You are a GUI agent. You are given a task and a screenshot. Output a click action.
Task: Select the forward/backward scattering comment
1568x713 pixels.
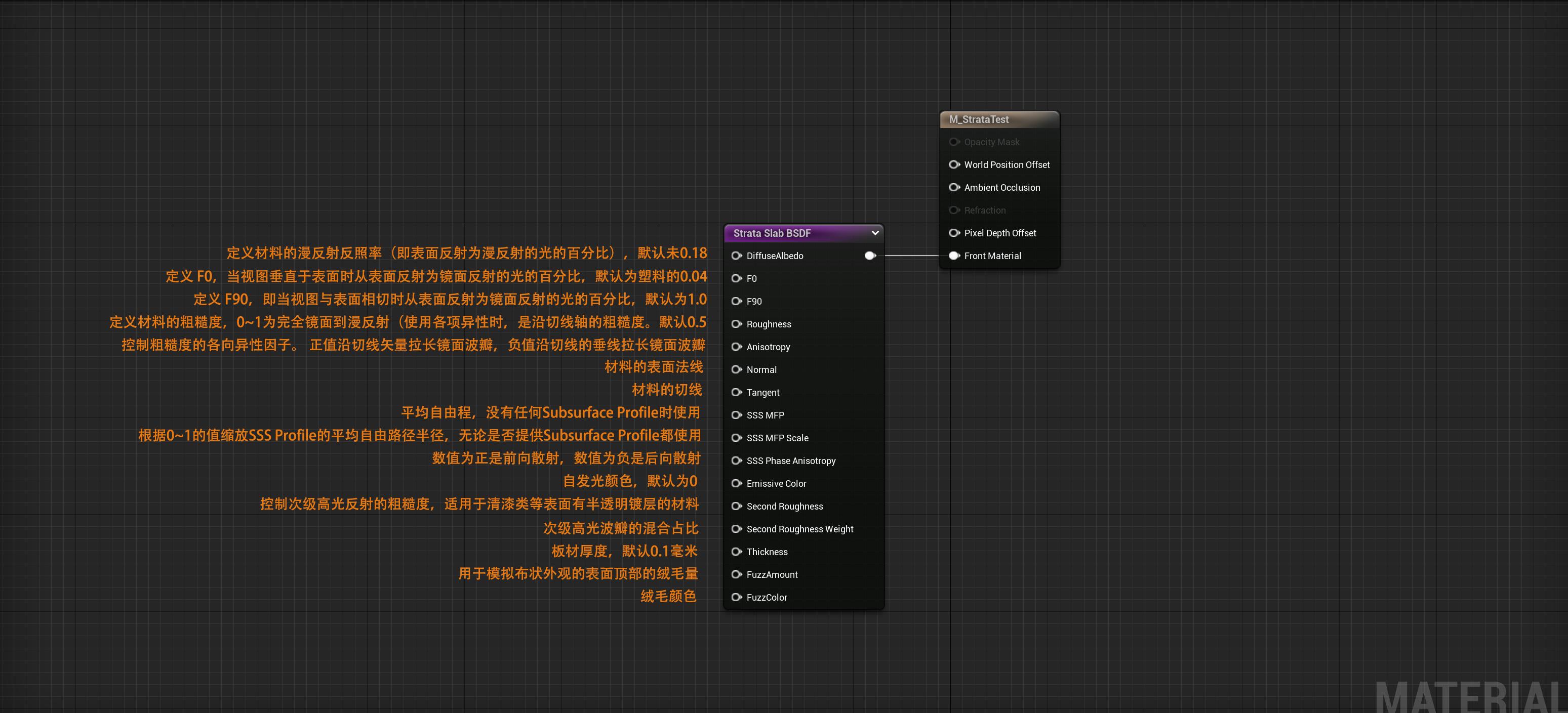(566, 458)
